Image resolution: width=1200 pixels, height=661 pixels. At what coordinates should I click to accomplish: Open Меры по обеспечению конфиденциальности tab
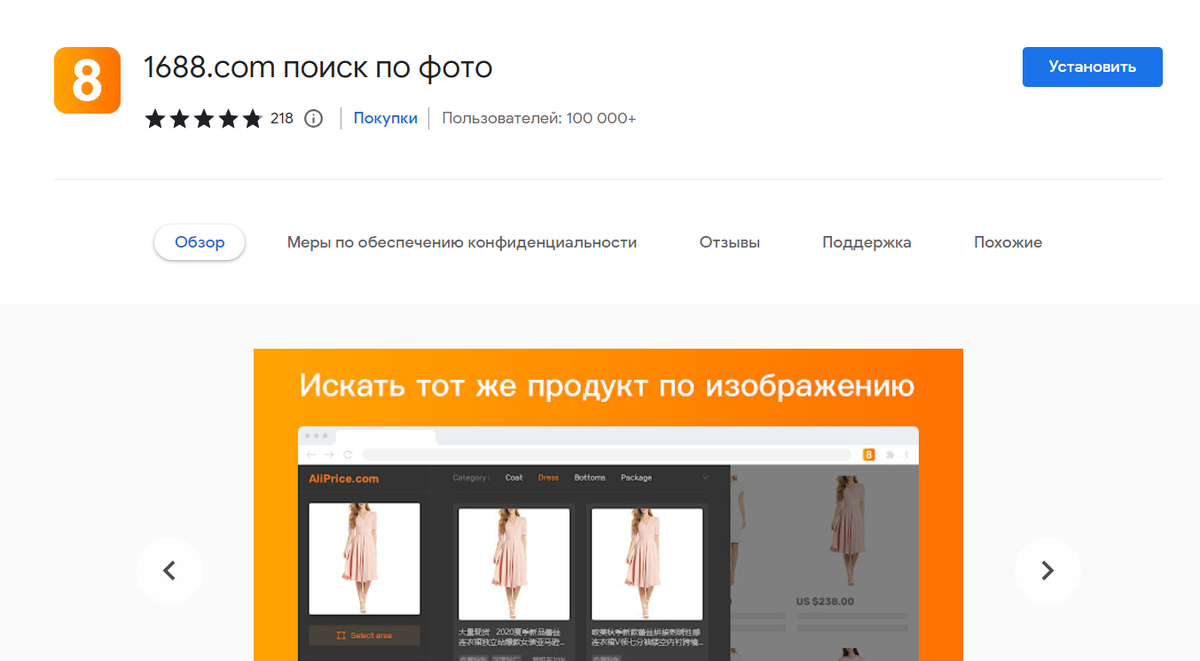(x=462, y=242)
